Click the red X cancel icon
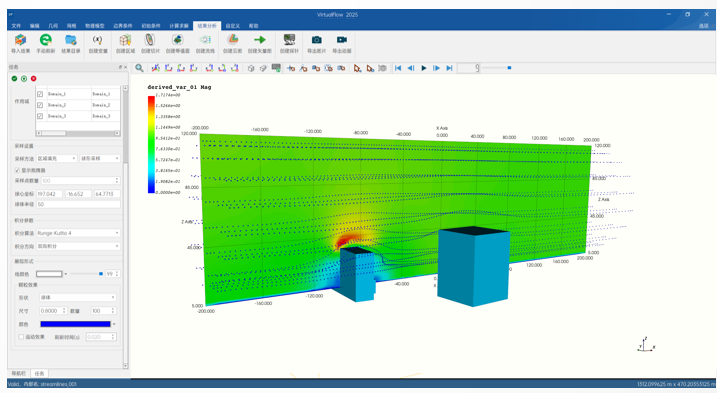The width and height of the screenshot is (717, 393). pyautogui.click(x=33, y=79)
